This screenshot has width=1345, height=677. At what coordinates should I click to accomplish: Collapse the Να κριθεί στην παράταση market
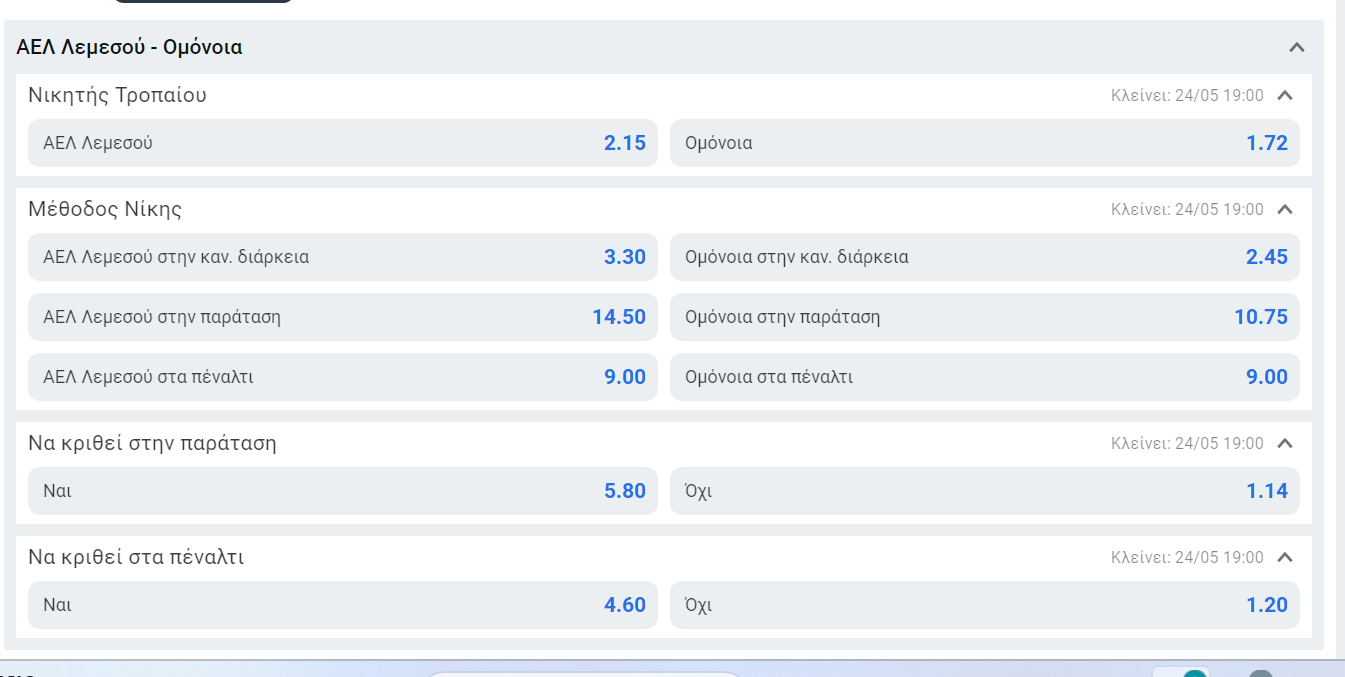pos(1286,444)
